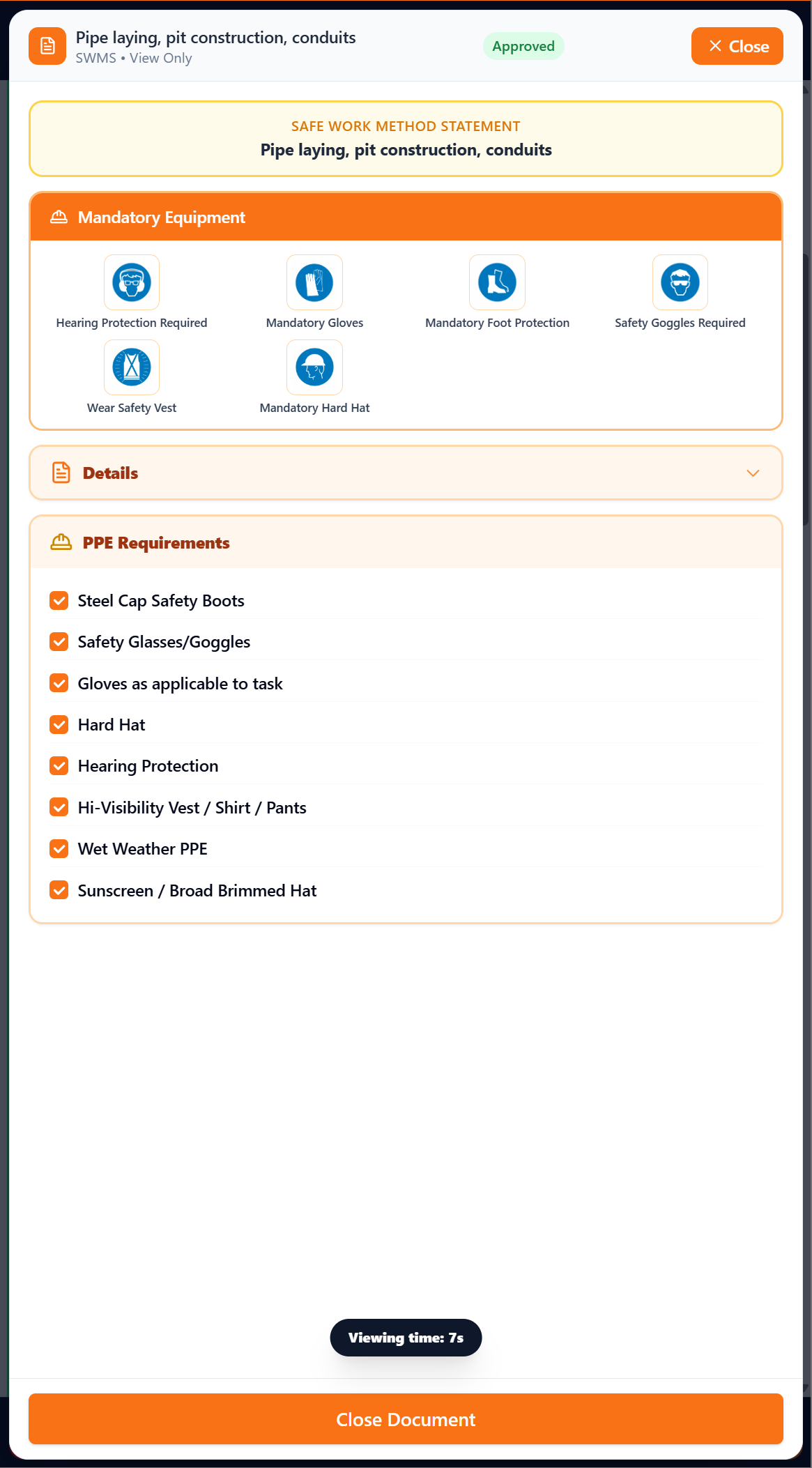Click the Close Document button
The height and width of the screenshot is (1468, 812).
406,1419
